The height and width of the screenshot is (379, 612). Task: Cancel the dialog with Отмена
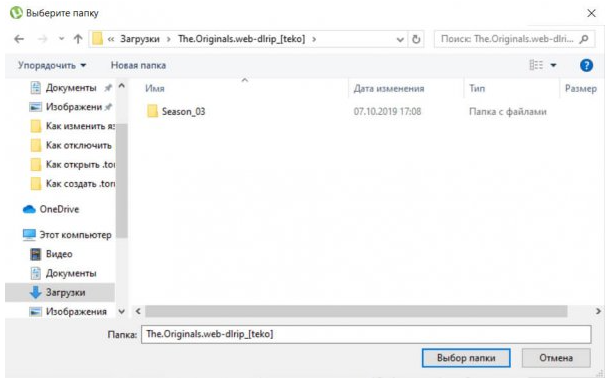556,358
